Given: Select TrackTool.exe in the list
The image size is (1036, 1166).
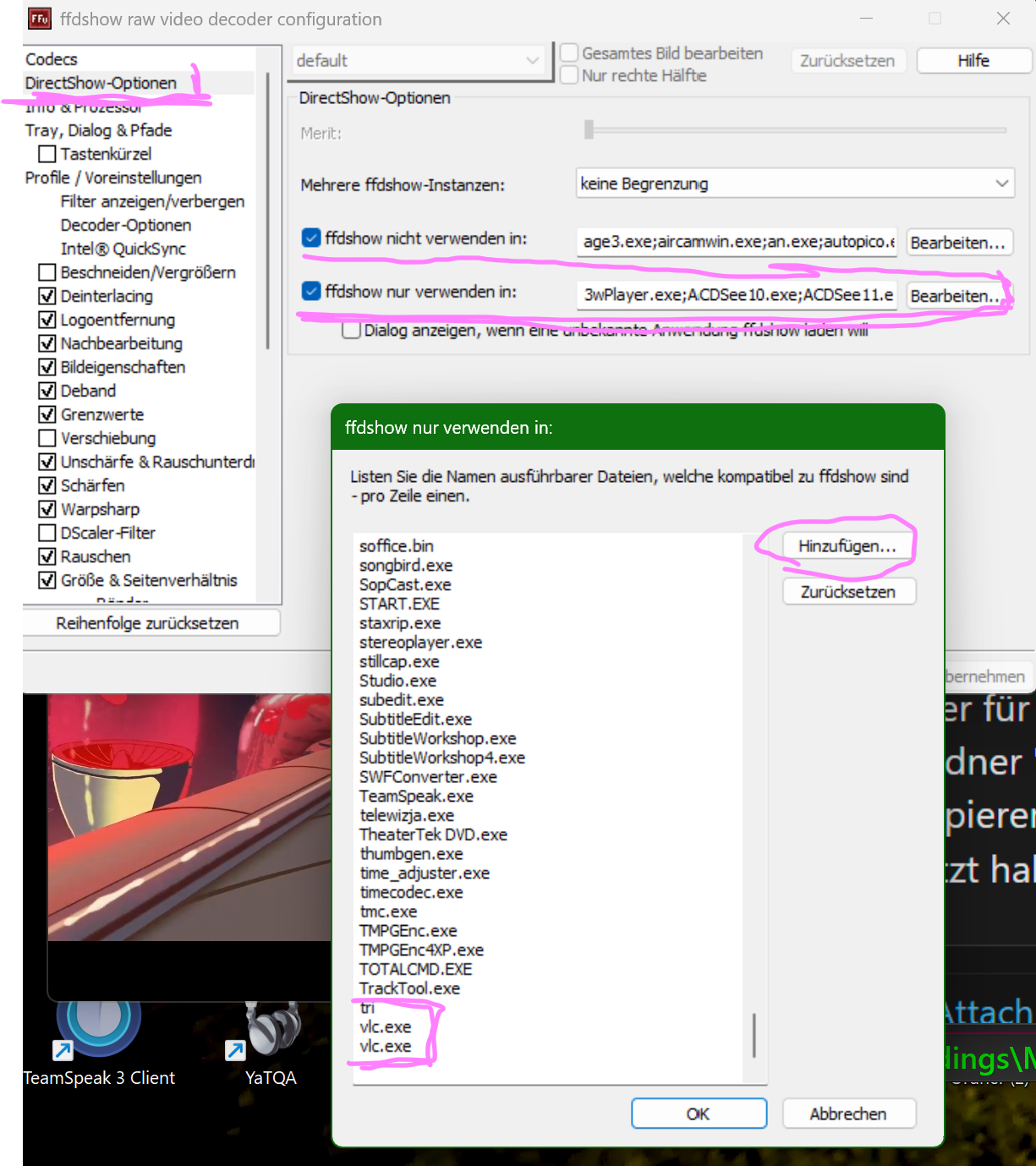Looking at the screenshot, I should click(409, 988).
